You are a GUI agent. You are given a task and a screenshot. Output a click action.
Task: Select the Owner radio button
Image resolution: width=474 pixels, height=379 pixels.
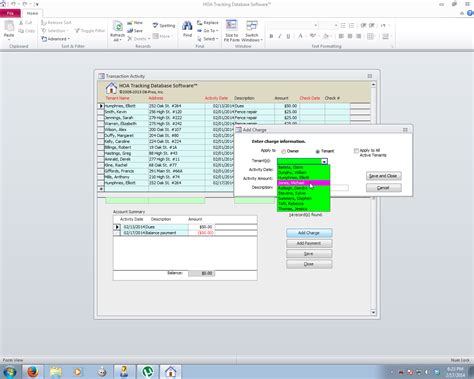pos(283,151)
